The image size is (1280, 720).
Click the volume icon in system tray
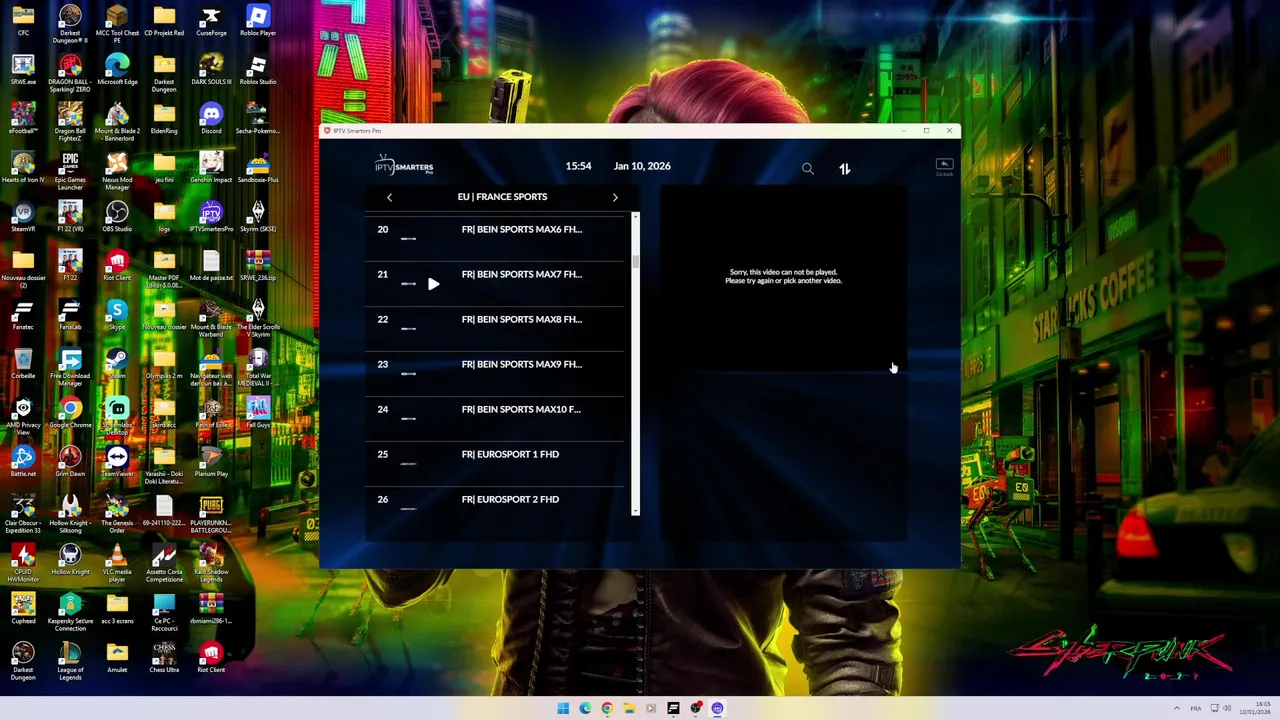1227,708
